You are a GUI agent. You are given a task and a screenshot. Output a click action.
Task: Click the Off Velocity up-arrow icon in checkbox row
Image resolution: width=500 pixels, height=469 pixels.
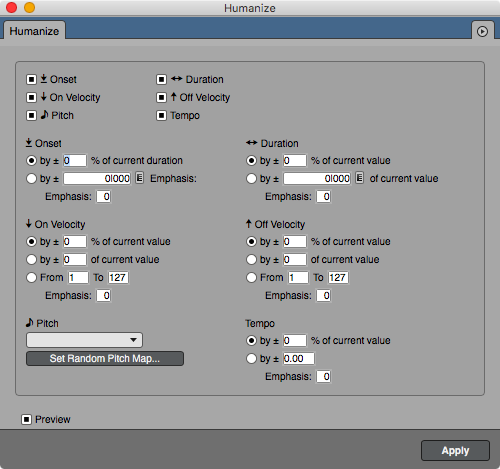173,97
